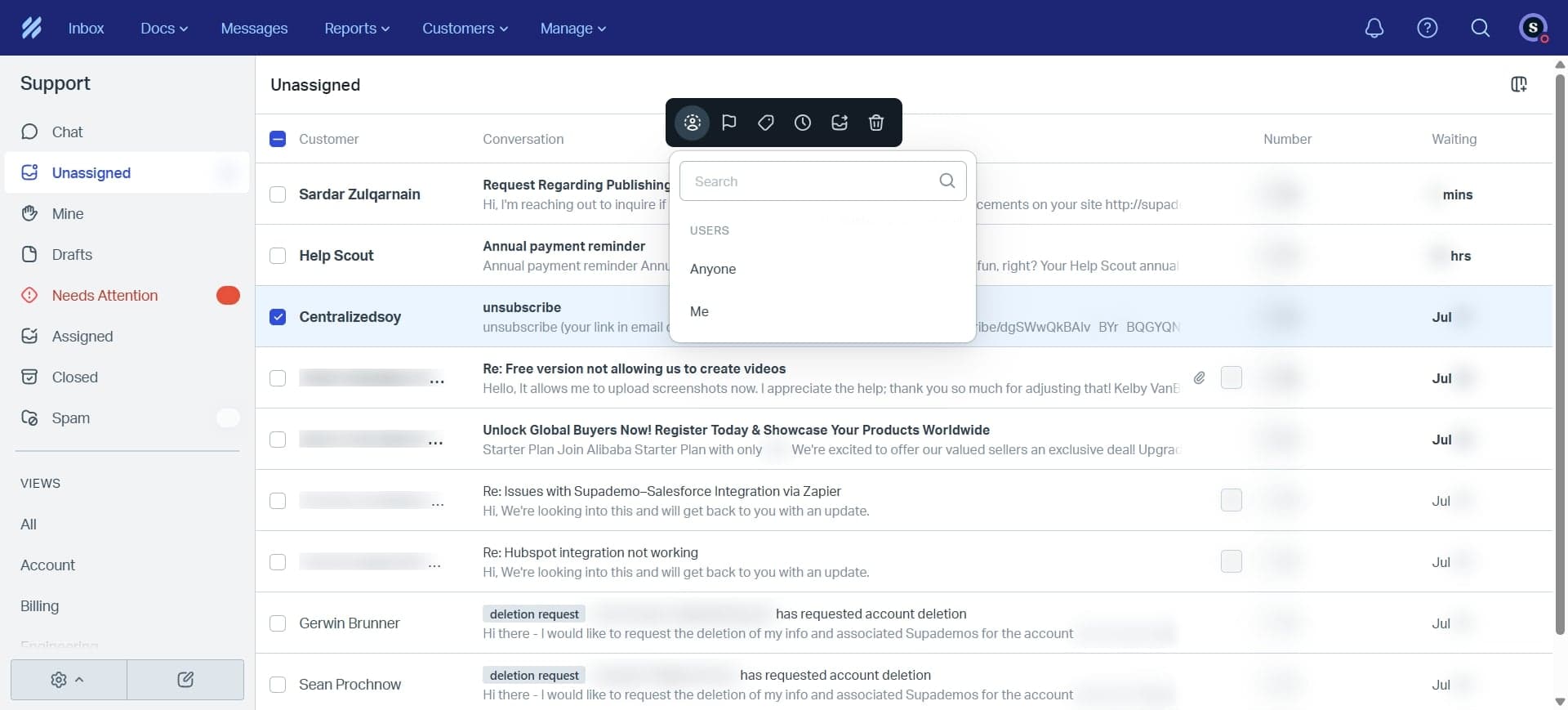Click the flag status icon in bulk toolbar
Screen dimensions: 1568x710
click(729, 123)
